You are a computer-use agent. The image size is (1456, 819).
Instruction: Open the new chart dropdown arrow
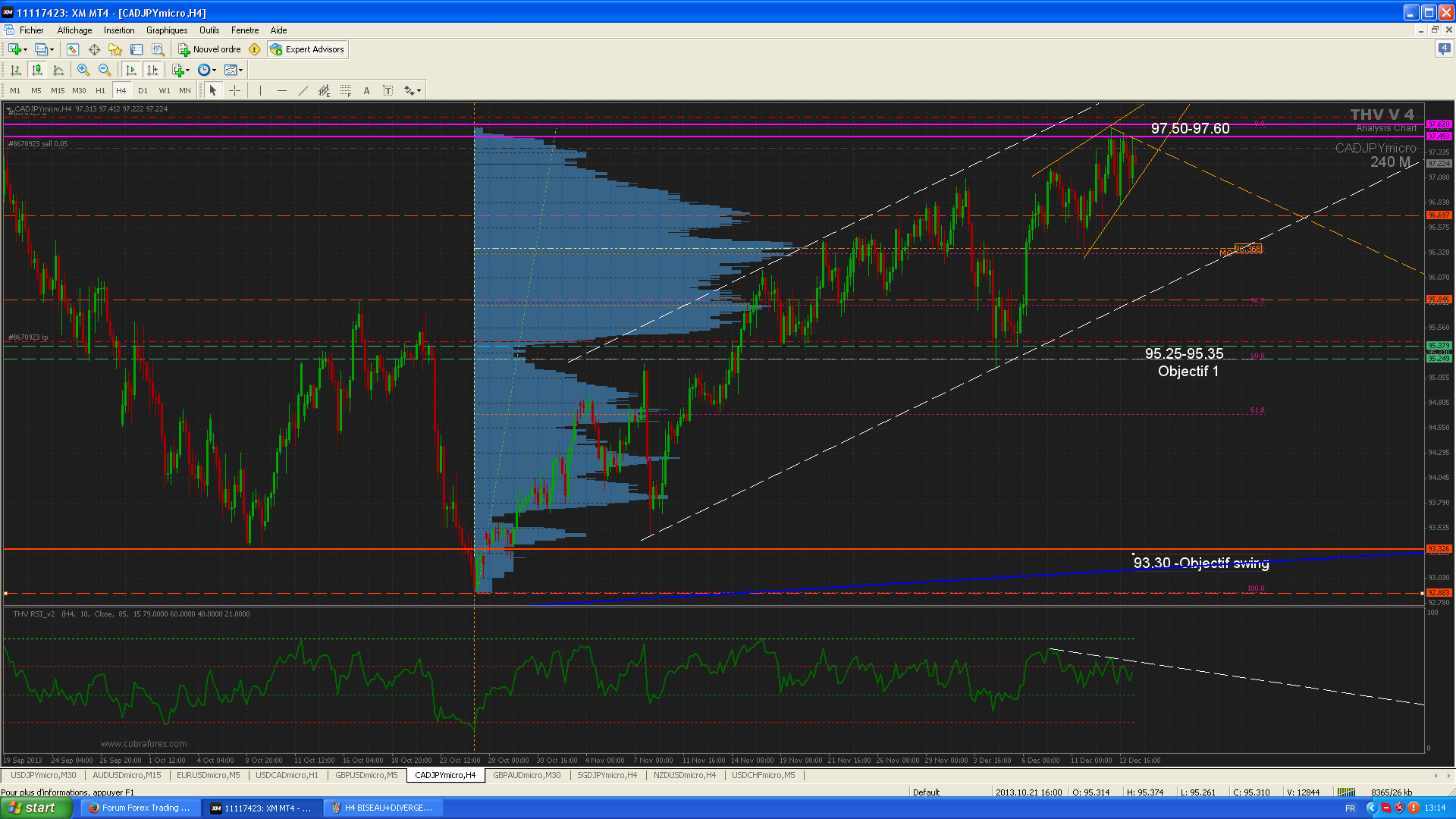click(x=26, y=49)
